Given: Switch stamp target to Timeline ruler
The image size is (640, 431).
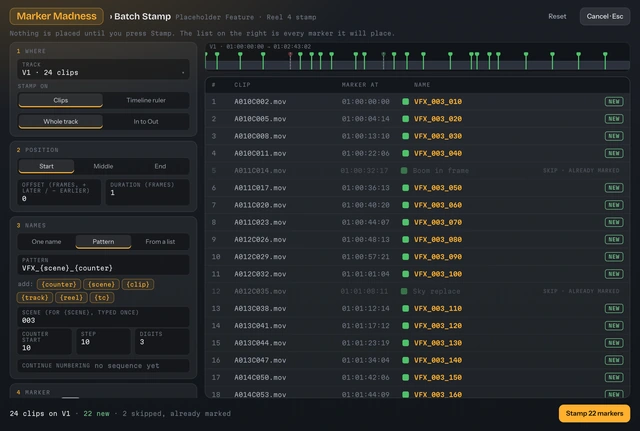Looking at the screenshot, I should pyautogui.click(x=146, y=100).
